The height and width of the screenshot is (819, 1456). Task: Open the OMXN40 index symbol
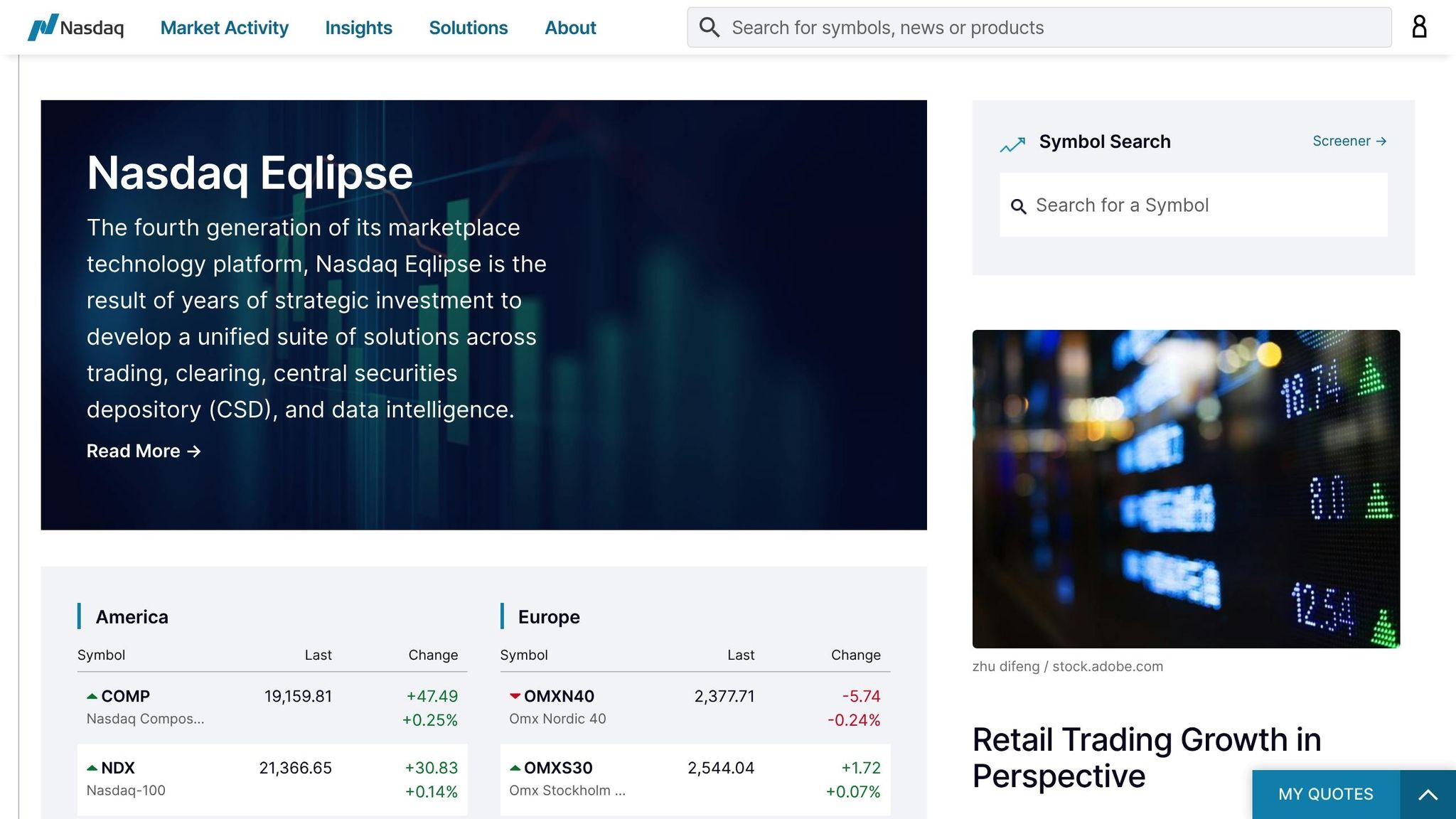pyautogui.click(x=559, y=696)
